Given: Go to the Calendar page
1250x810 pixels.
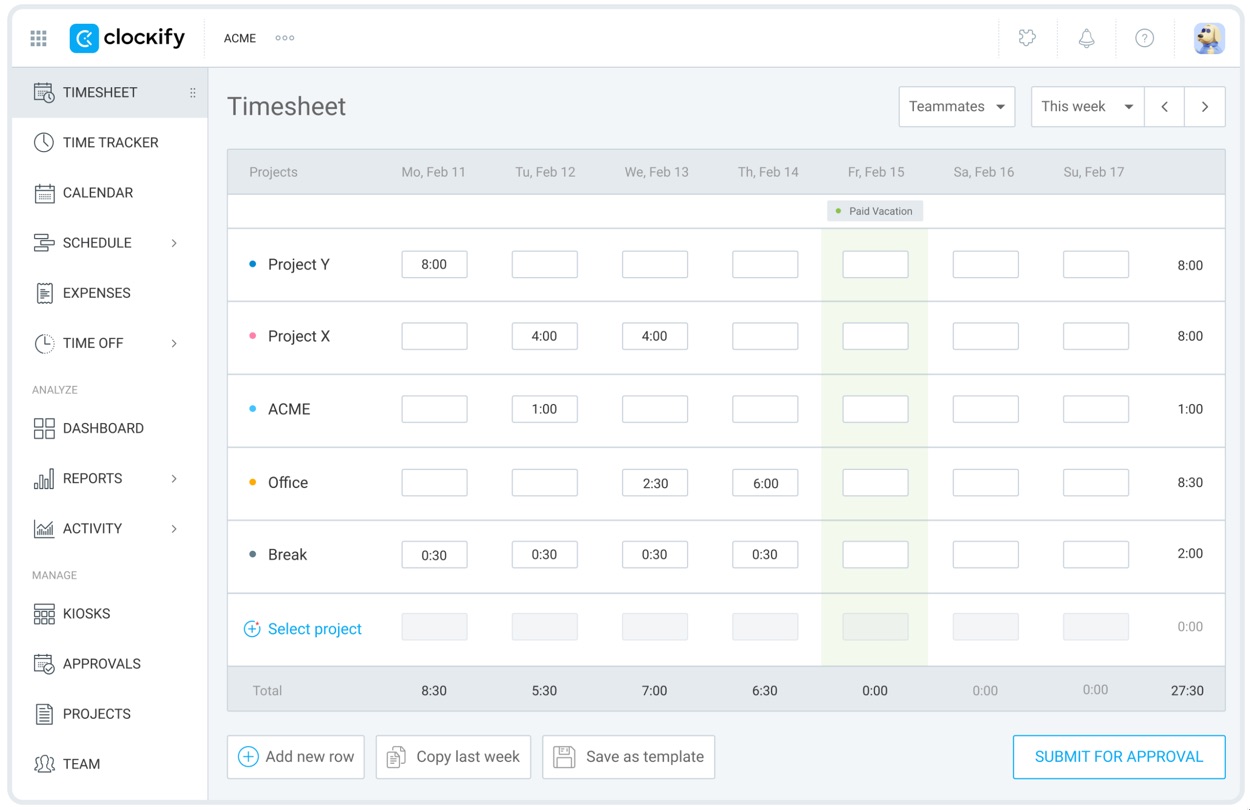Looking at the screenshot, I should tap(97, 193).
